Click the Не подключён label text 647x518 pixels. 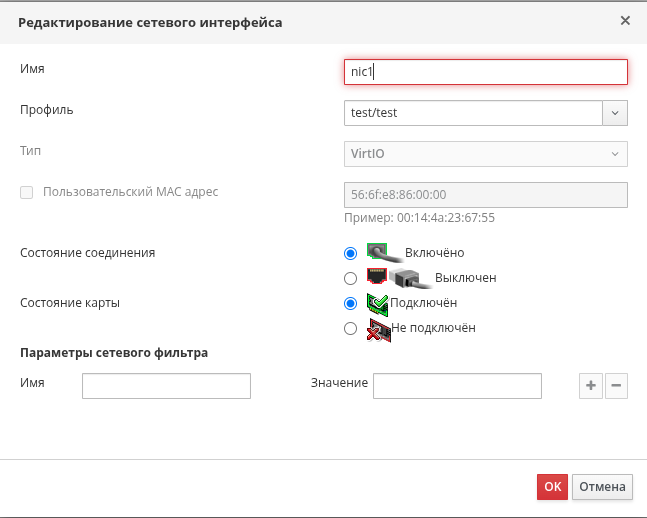(433, 328)
